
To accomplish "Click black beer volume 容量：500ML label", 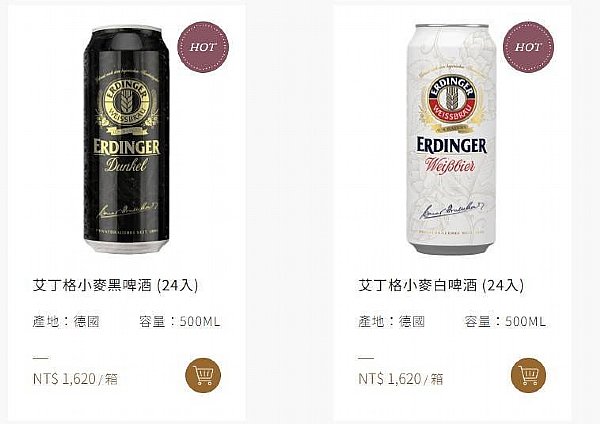I will point(180,321).
